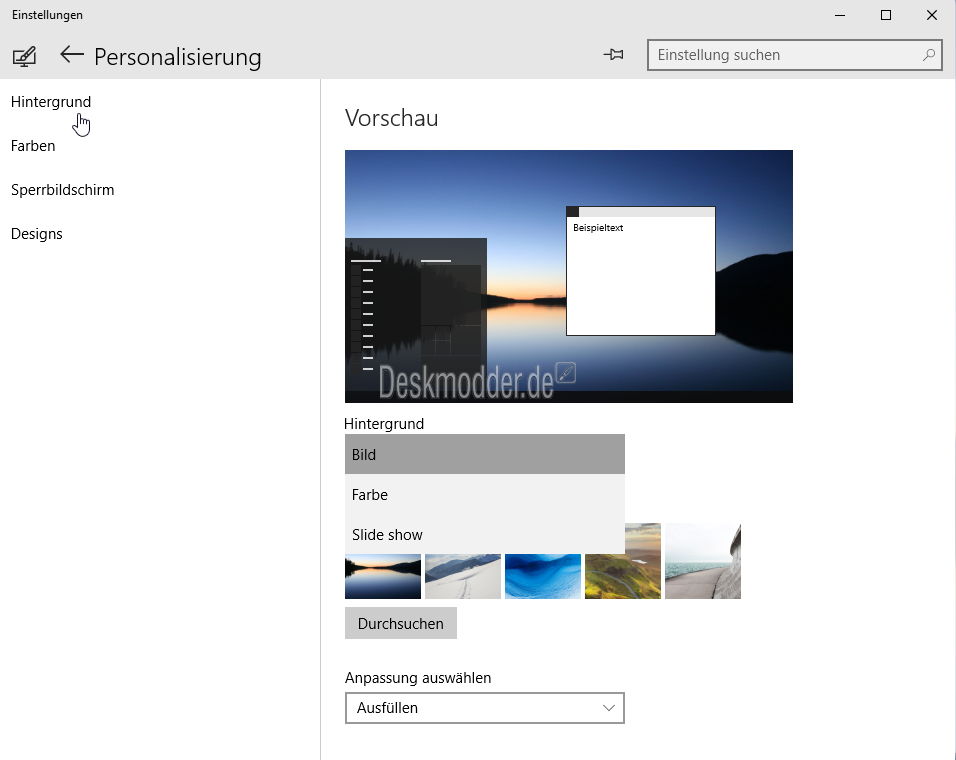The width and height of the screenshot is (956, 760).
Task: Choose the seaside wall path thumbnail
Action: [x=702, y=561]
